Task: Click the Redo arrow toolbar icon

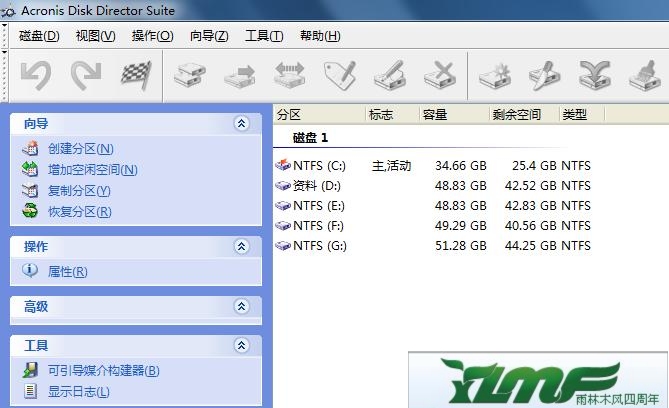Action: [86, 76]
